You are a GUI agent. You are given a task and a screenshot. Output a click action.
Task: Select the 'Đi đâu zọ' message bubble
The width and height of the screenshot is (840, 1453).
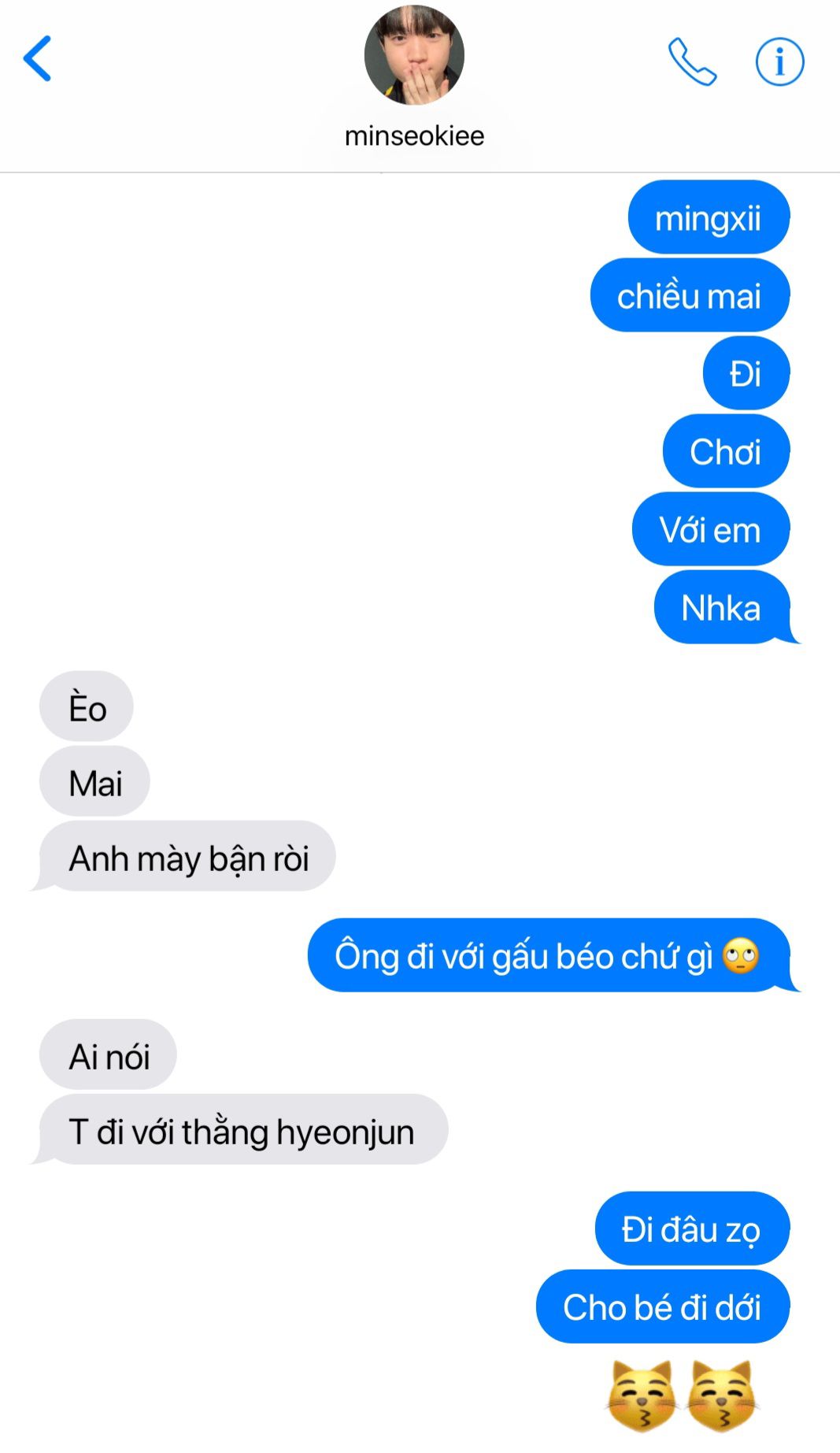click(x=692, y=1229)
